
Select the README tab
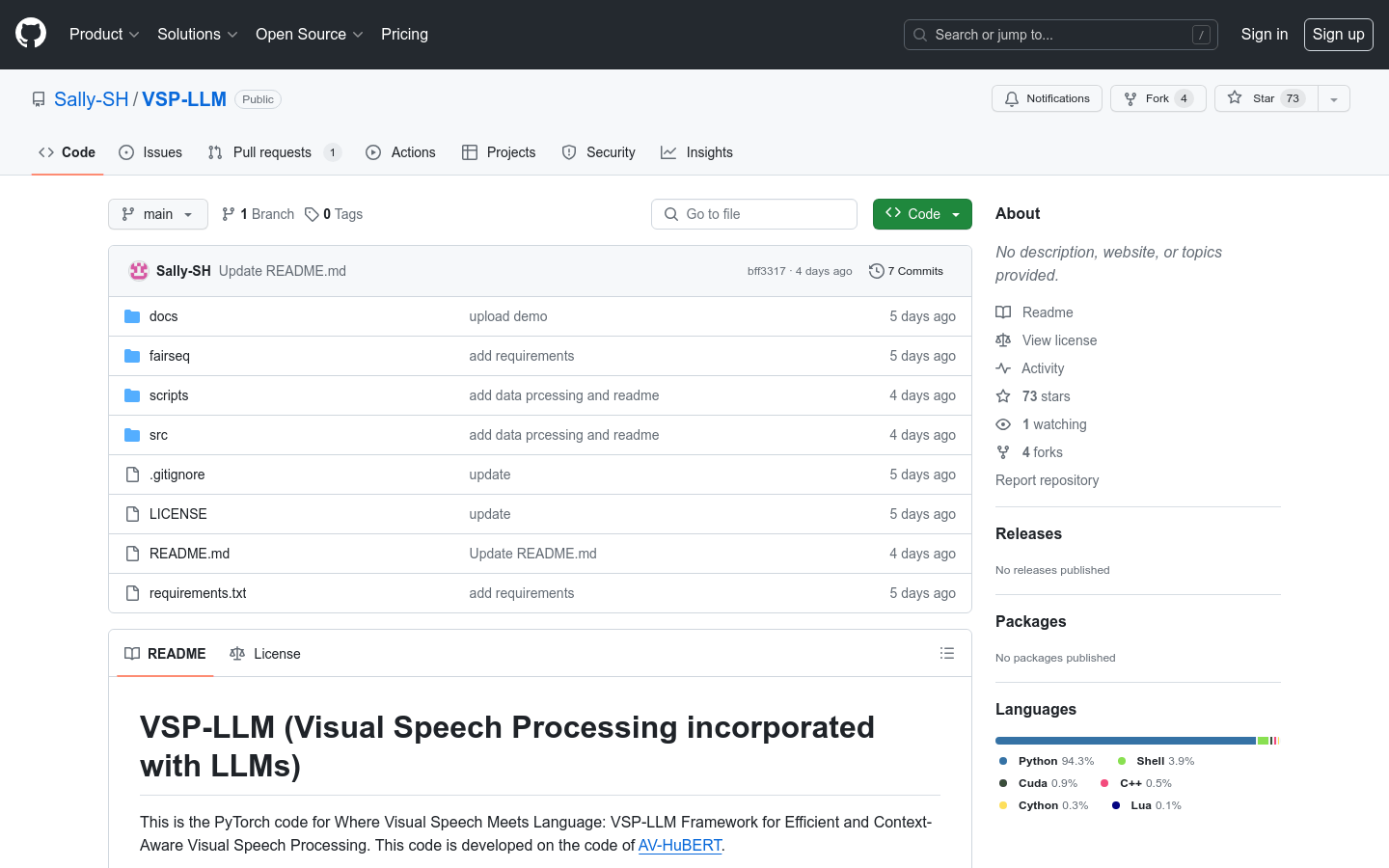(x=165, y=653)
